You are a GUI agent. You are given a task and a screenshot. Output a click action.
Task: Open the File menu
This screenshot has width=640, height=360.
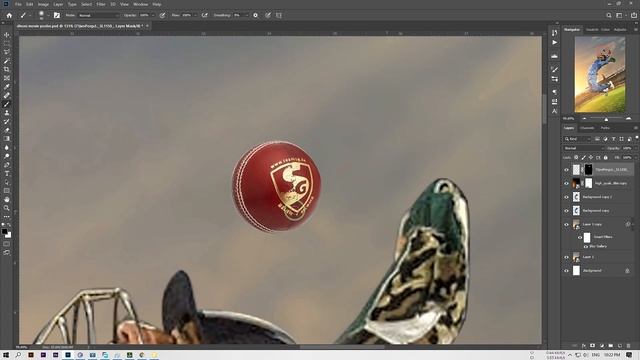18,4
